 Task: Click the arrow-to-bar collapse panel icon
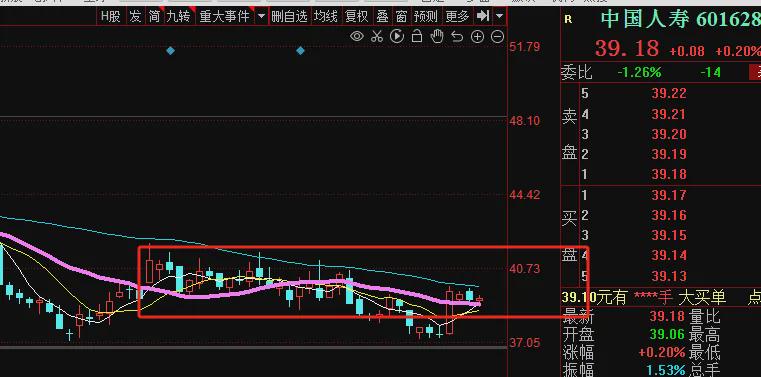click(482, 16)
